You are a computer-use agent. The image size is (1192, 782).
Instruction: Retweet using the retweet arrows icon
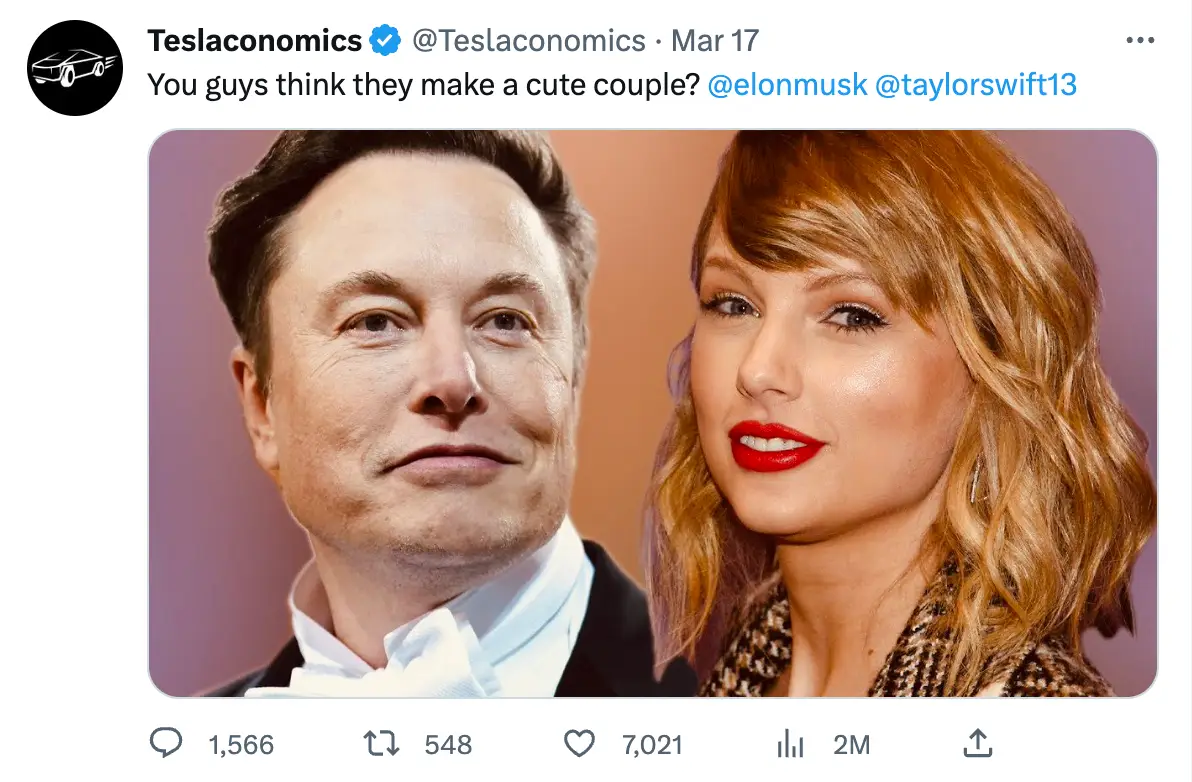[x=381, y=743]
